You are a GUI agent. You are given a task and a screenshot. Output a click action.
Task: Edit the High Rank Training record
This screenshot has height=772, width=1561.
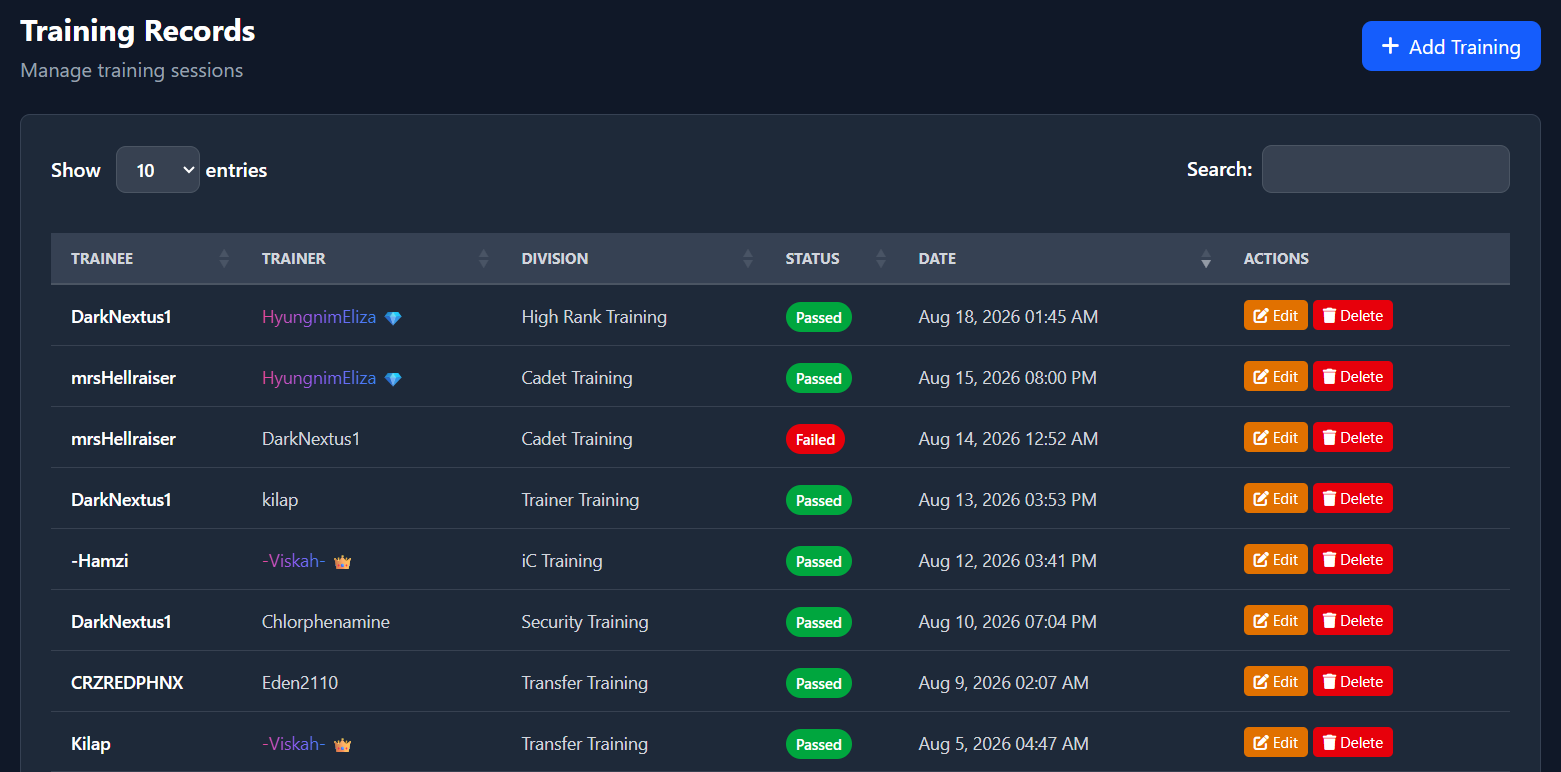click(1275, 315)
